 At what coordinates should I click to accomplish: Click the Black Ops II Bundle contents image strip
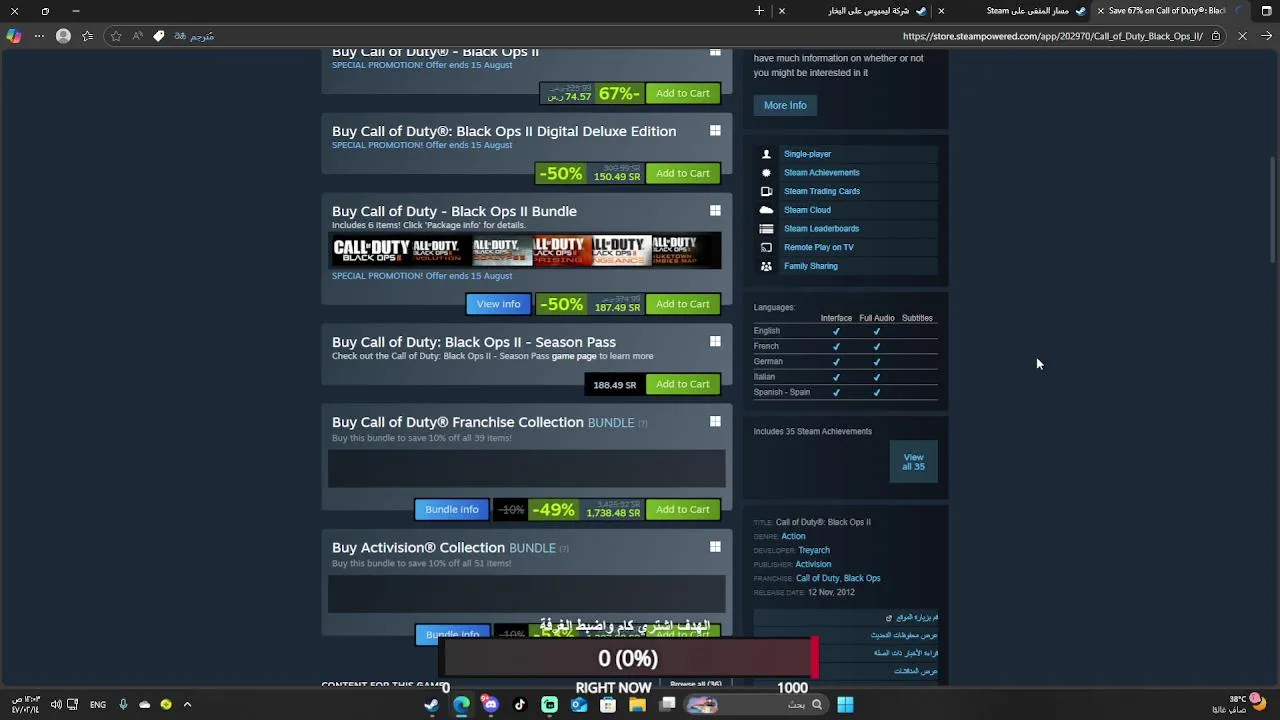click(x=526, y=250)
